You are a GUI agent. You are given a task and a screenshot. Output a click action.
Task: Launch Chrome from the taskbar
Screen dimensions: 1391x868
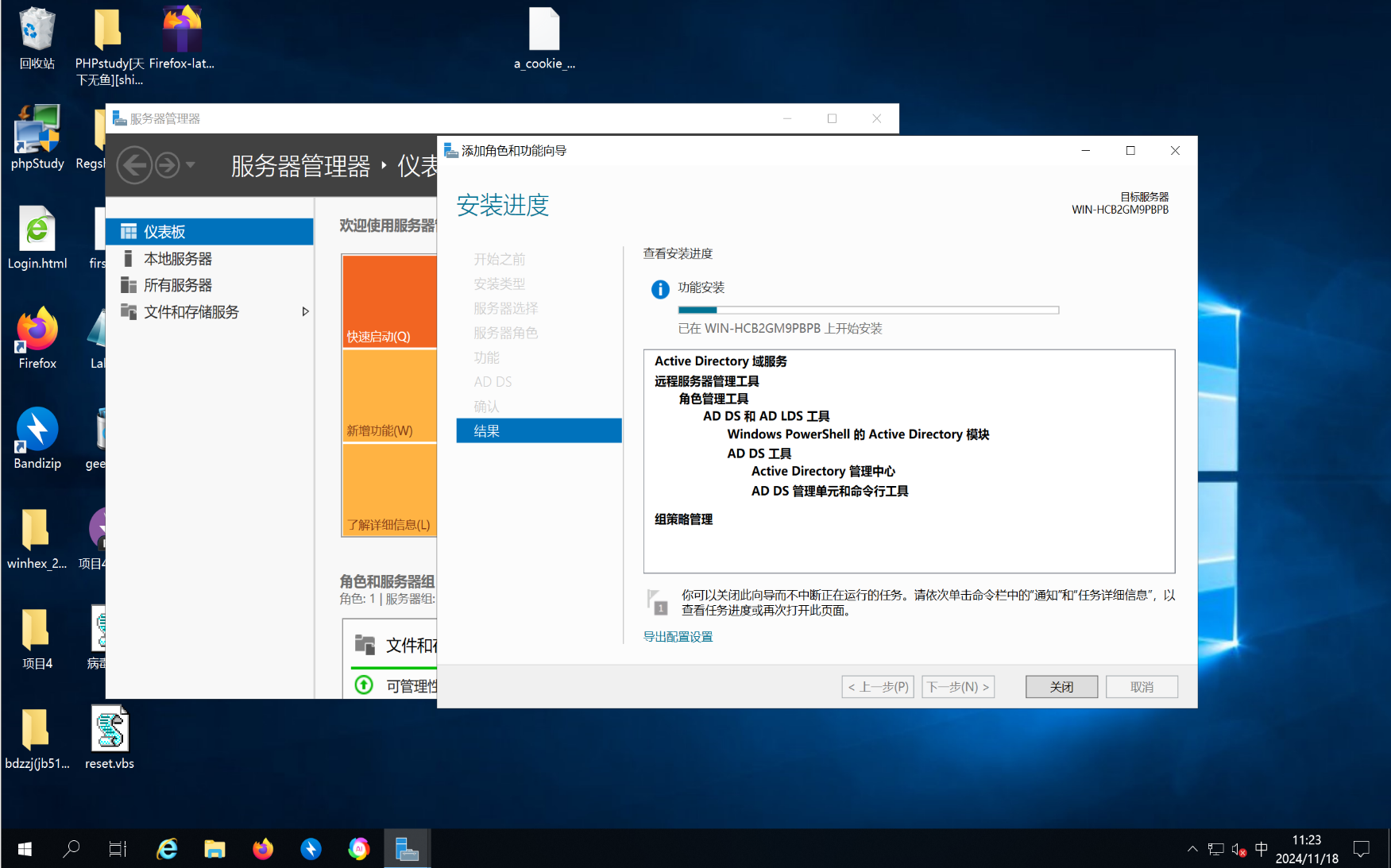click(x=358, y=848)
